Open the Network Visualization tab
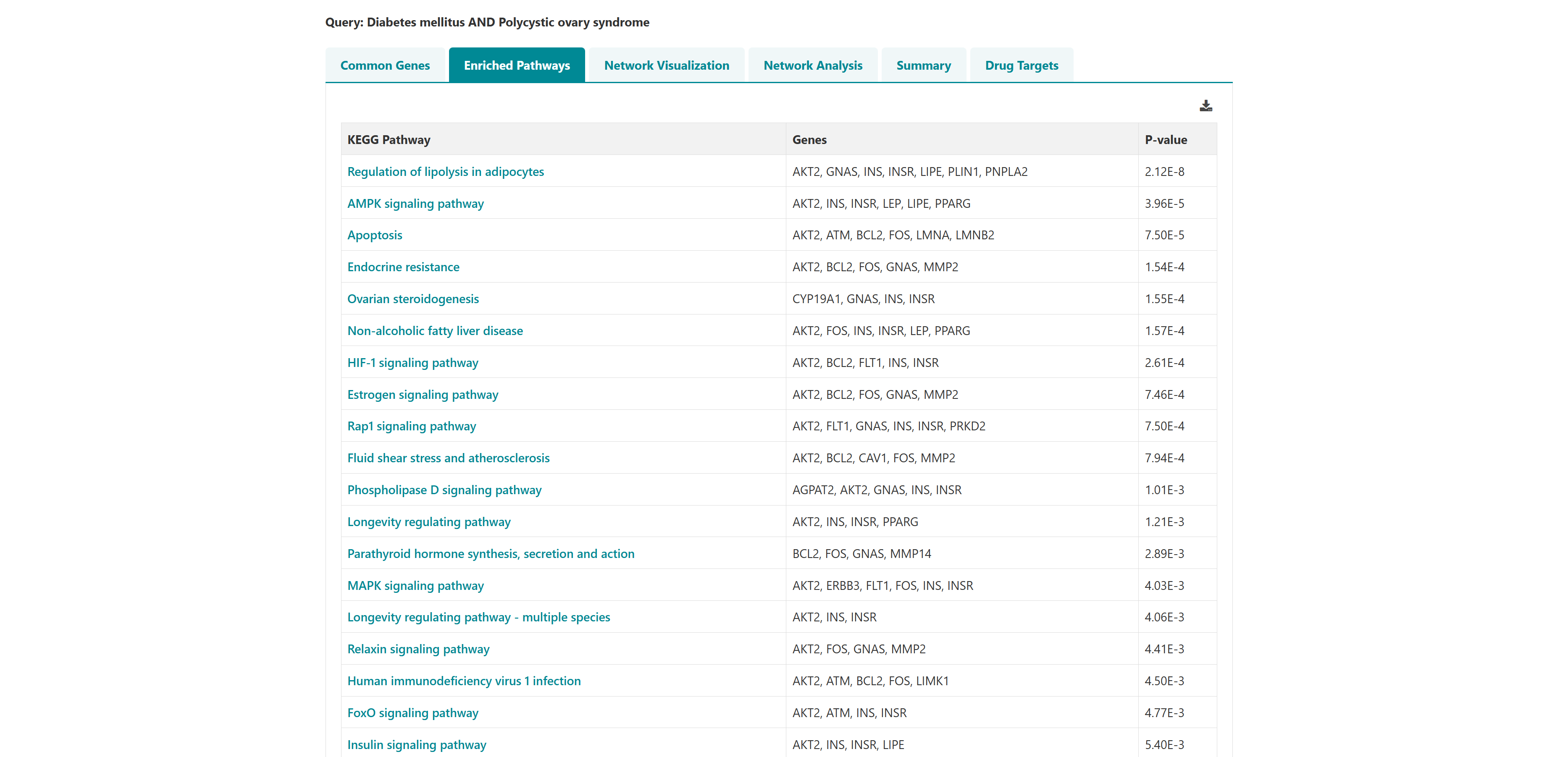1568x757 pixels. (666, 65)
